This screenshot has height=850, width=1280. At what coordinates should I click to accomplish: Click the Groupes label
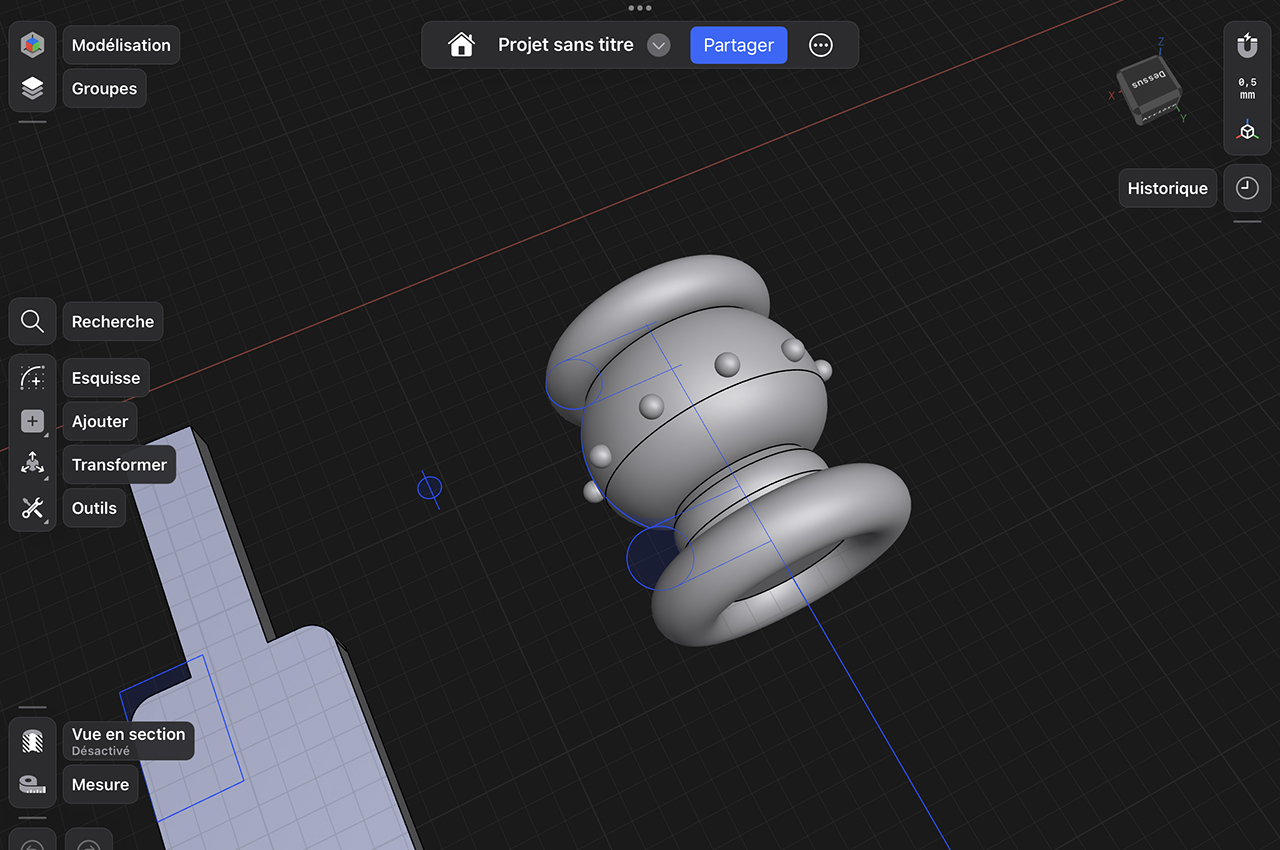[x=104, y=88]
